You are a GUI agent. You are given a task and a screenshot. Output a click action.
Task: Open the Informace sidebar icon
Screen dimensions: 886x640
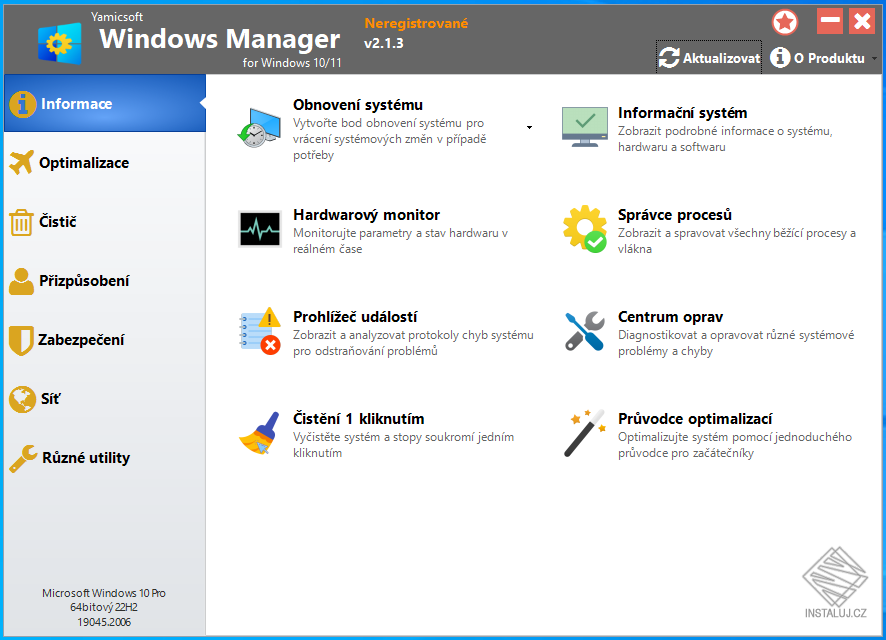click(23, 104)
